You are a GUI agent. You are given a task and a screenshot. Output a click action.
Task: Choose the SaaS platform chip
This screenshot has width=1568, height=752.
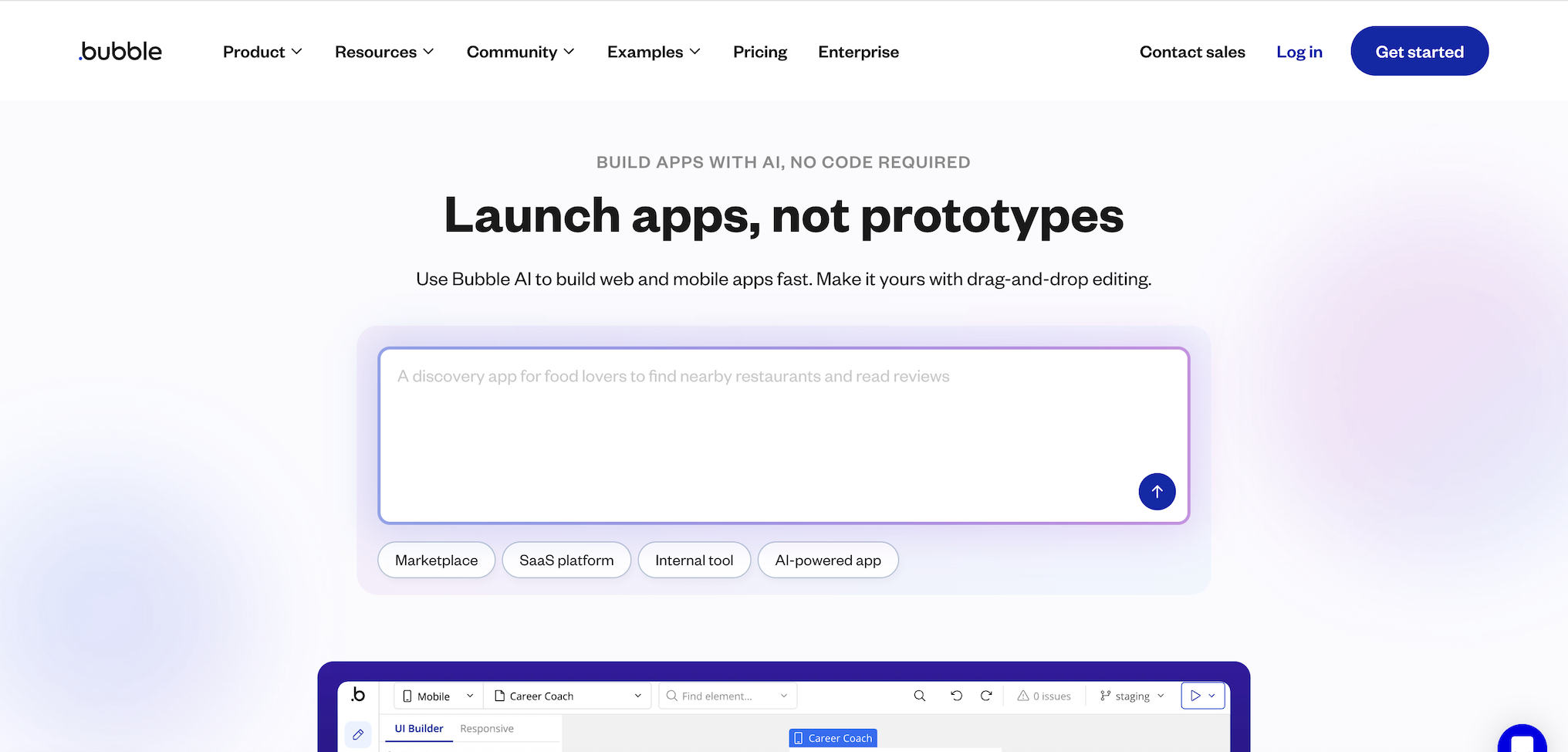pos(566,560)
